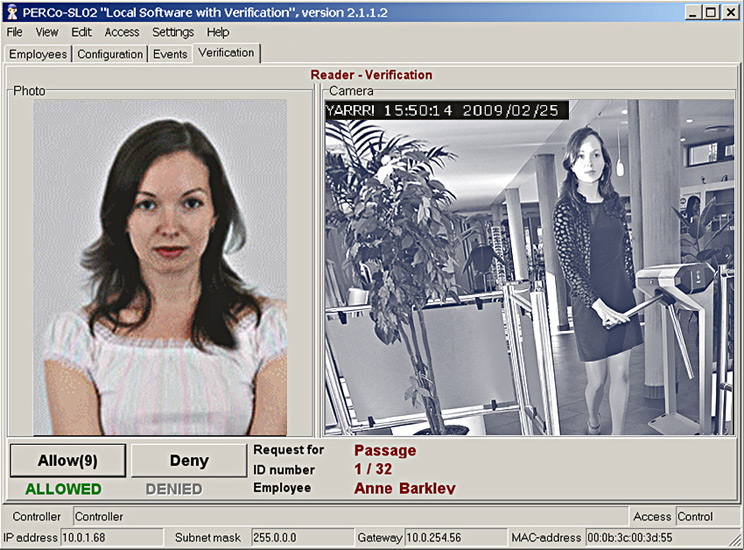Click the PERCo app icon in title bar
This screenshot has height=550, width=744.
(x=11, y=12)
